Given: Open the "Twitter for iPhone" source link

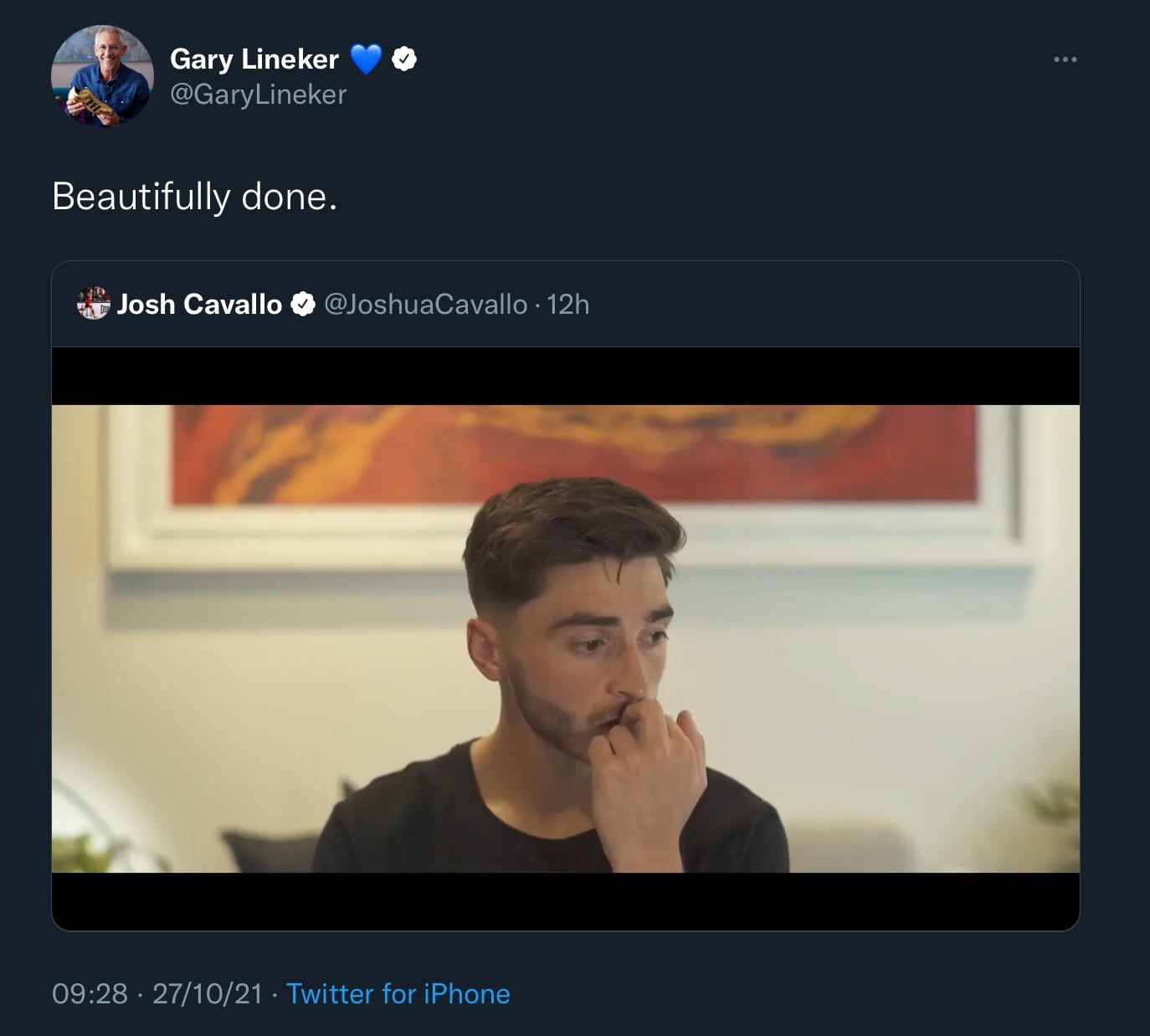Looking at the screenshot, I should pos(398,994).
